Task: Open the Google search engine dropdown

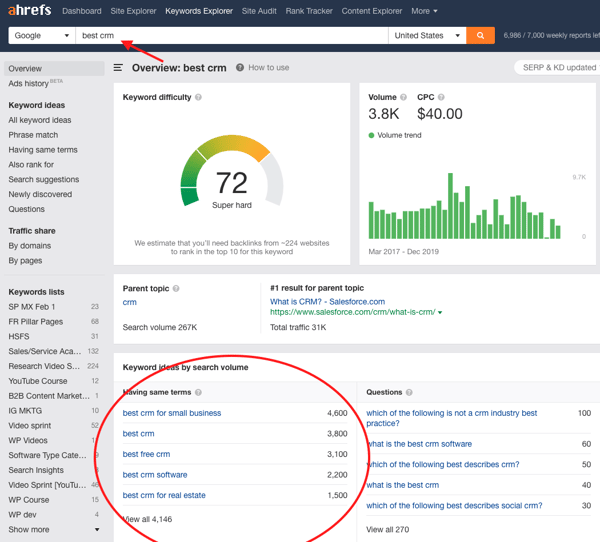Action: point(41,35)
